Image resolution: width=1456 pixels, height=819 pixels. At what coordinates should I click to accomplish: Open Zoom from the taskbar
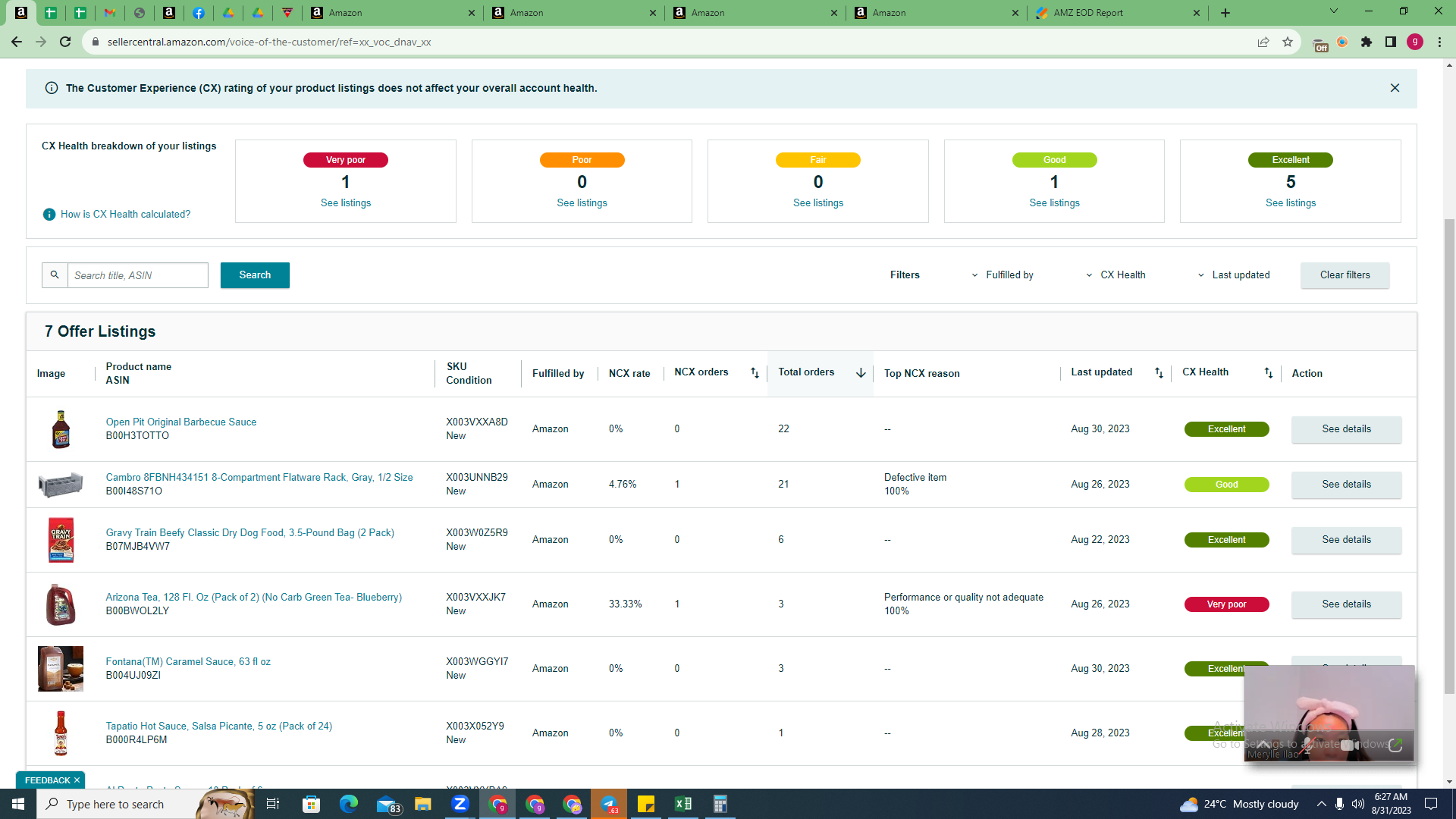pyautogui.click(x=460, y=804)
